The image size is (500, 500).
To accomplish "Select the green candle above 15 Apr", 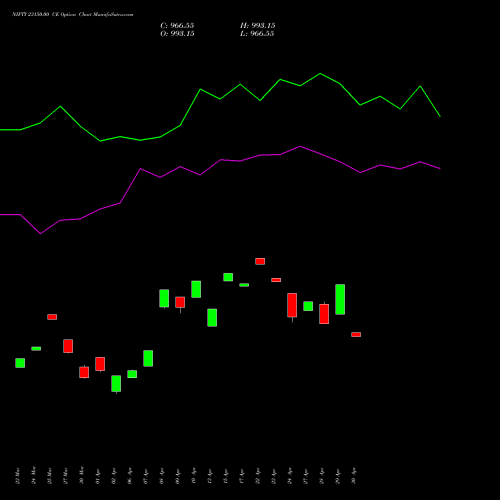I will pos(228,277).
